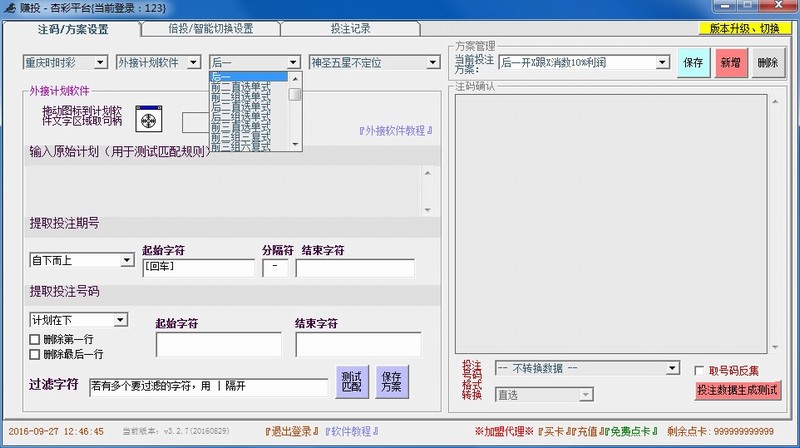Click 投注数据生成测试 button
Image resolution: width=800 pixels, height=448 pixels.
point(738,390)
